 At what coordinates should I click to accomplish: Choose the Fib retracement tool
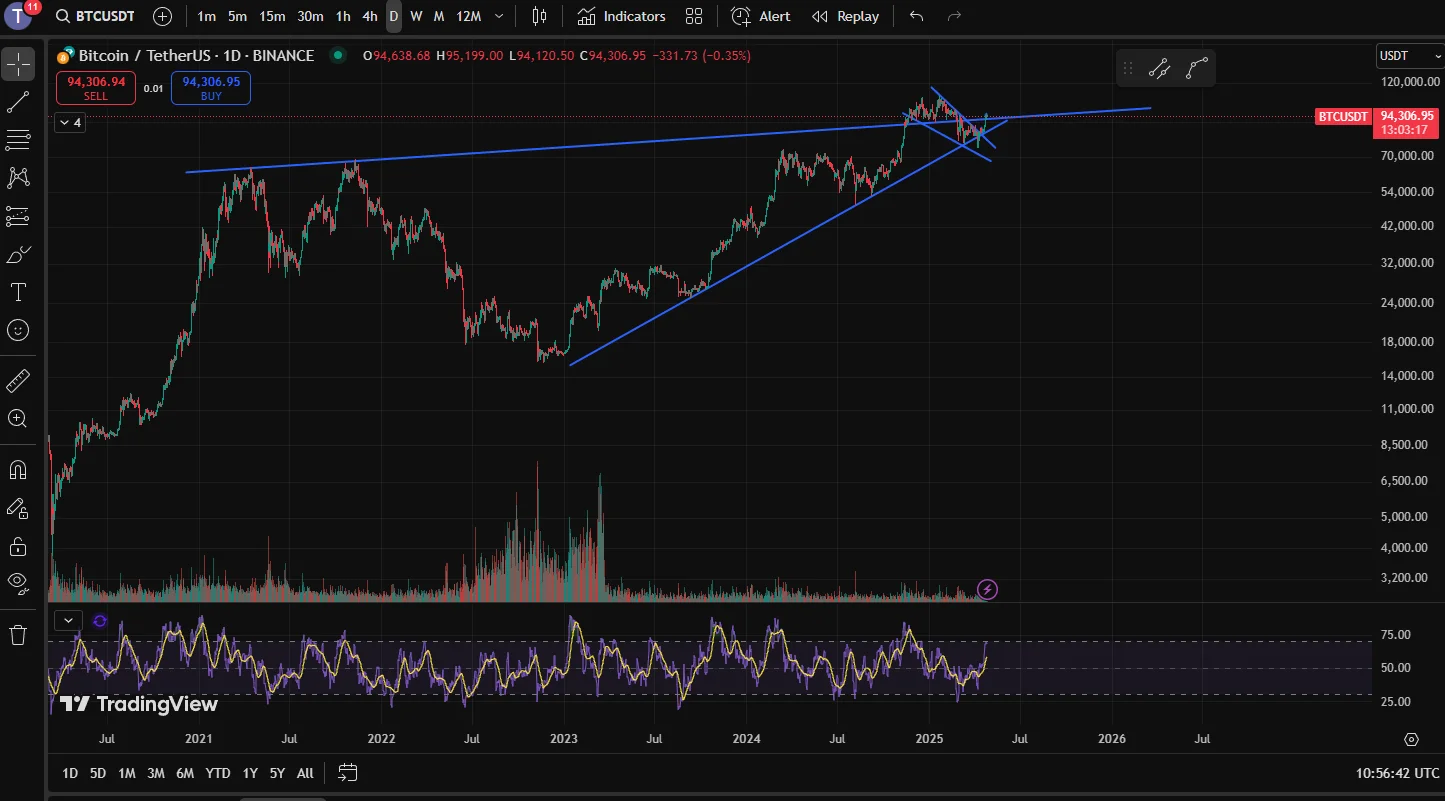(18, 140)
